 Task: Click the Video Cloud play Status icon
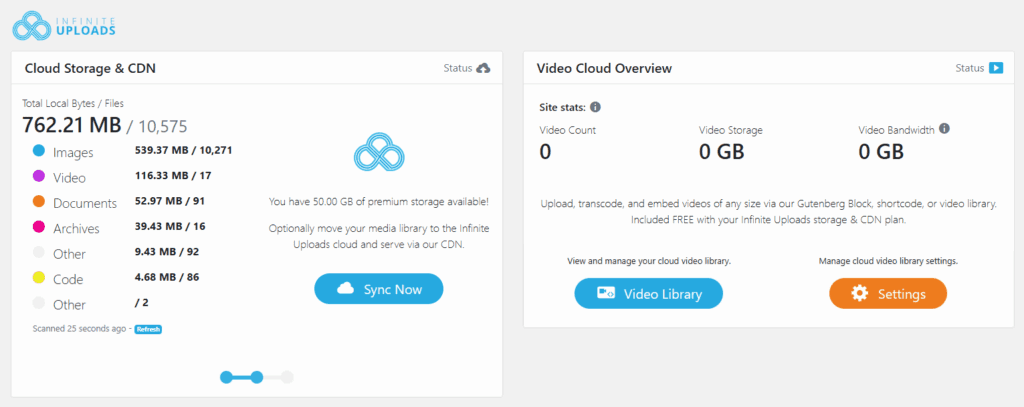pos(995,68)
